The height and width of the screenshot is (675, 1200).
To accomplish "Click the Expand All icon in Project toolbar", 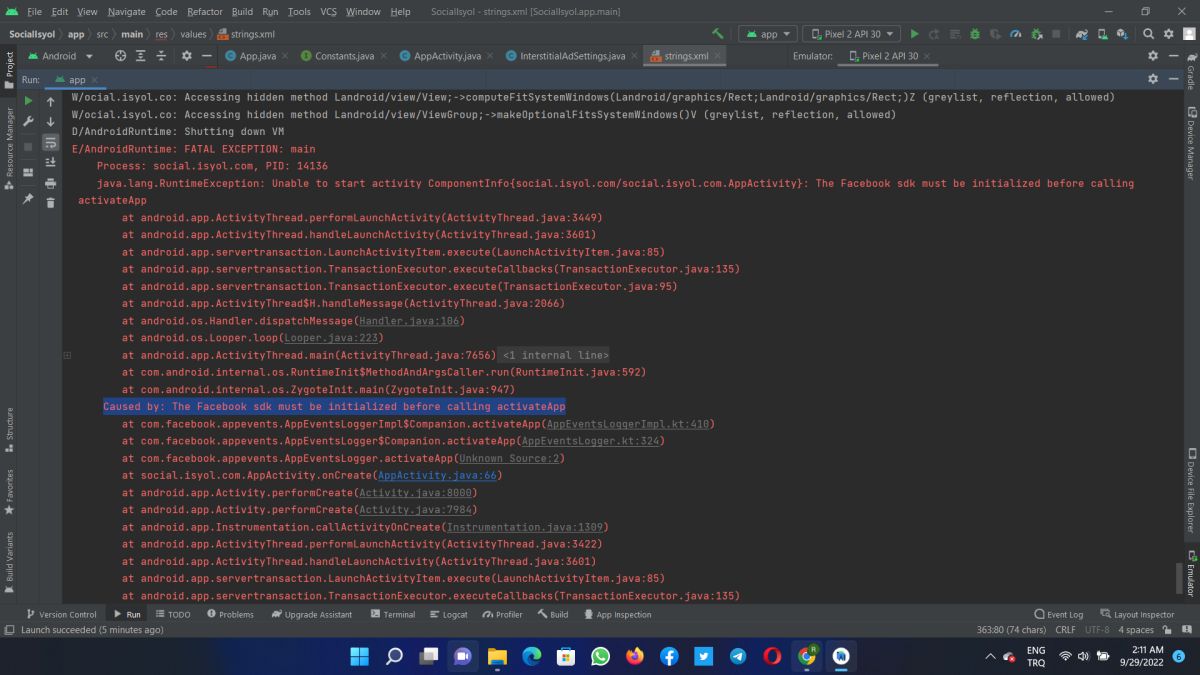I will (140, 56).
